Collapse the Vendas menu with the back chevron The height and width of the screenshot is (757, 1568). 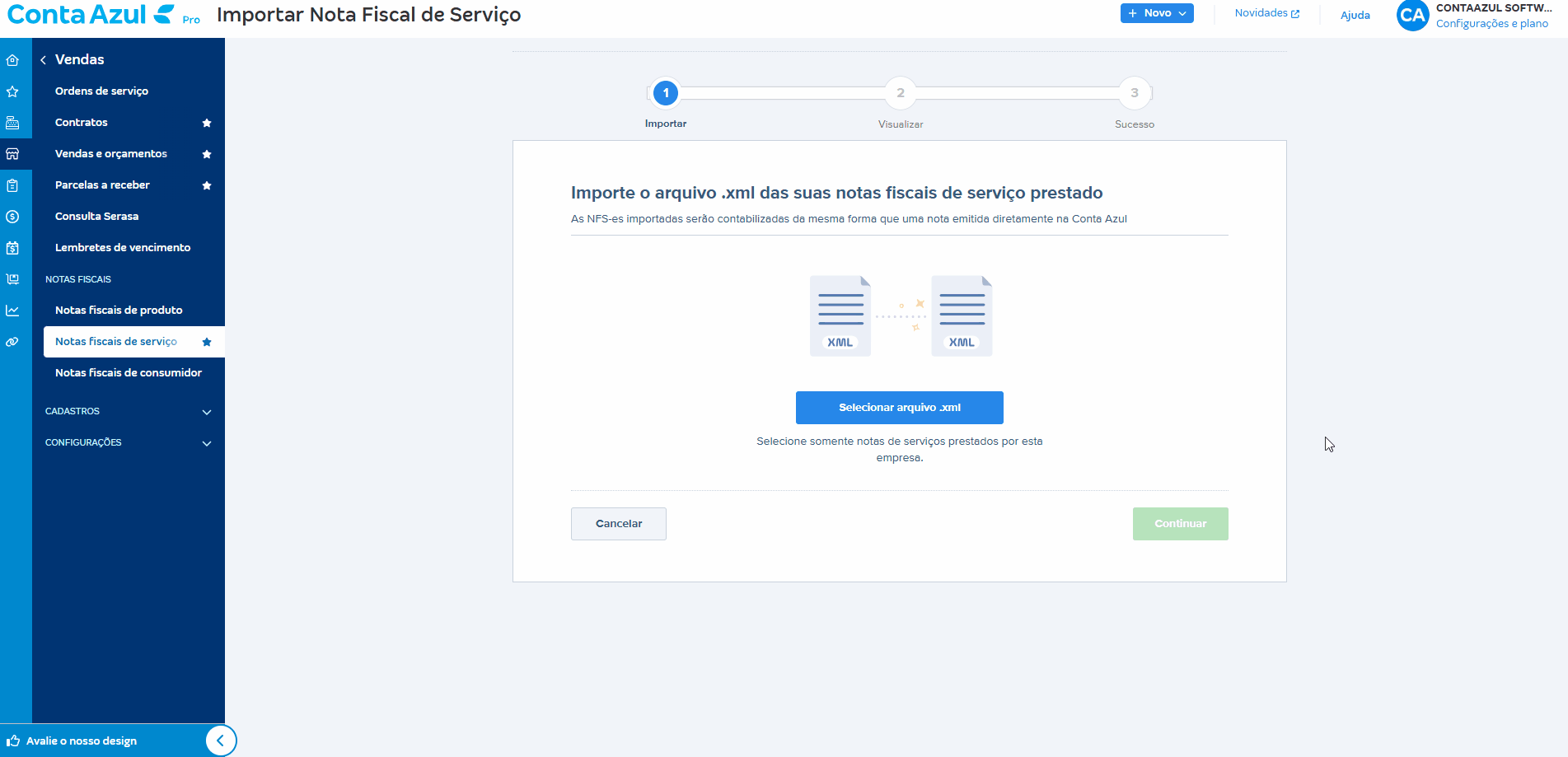coord(42,58)
